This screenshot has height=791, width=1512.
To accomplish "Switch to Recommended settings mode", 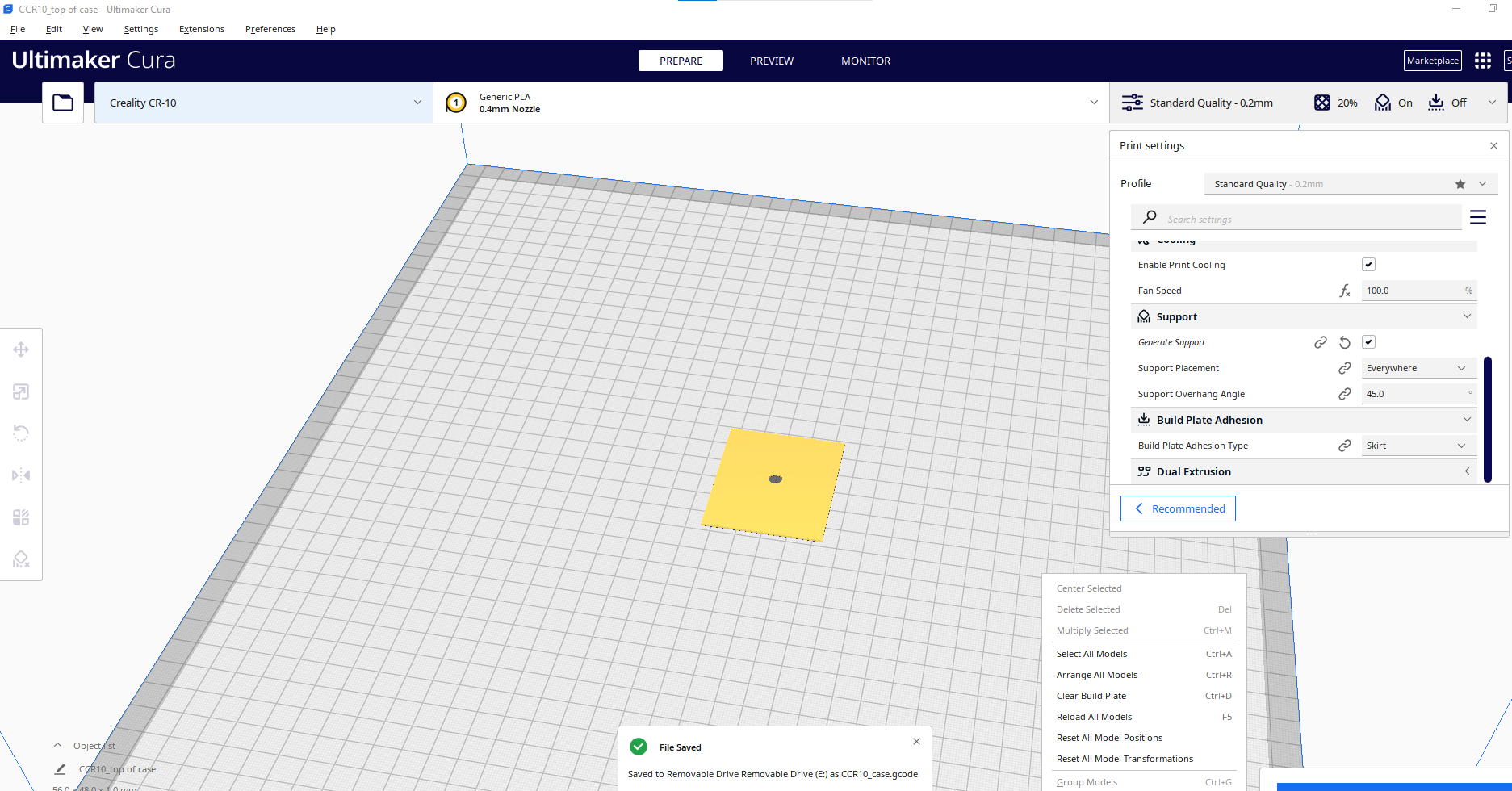I will [1178, 508].
